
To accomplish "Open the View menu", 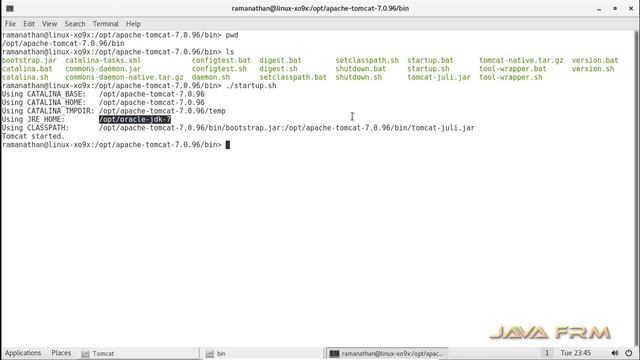I will [x=49, y=24].
